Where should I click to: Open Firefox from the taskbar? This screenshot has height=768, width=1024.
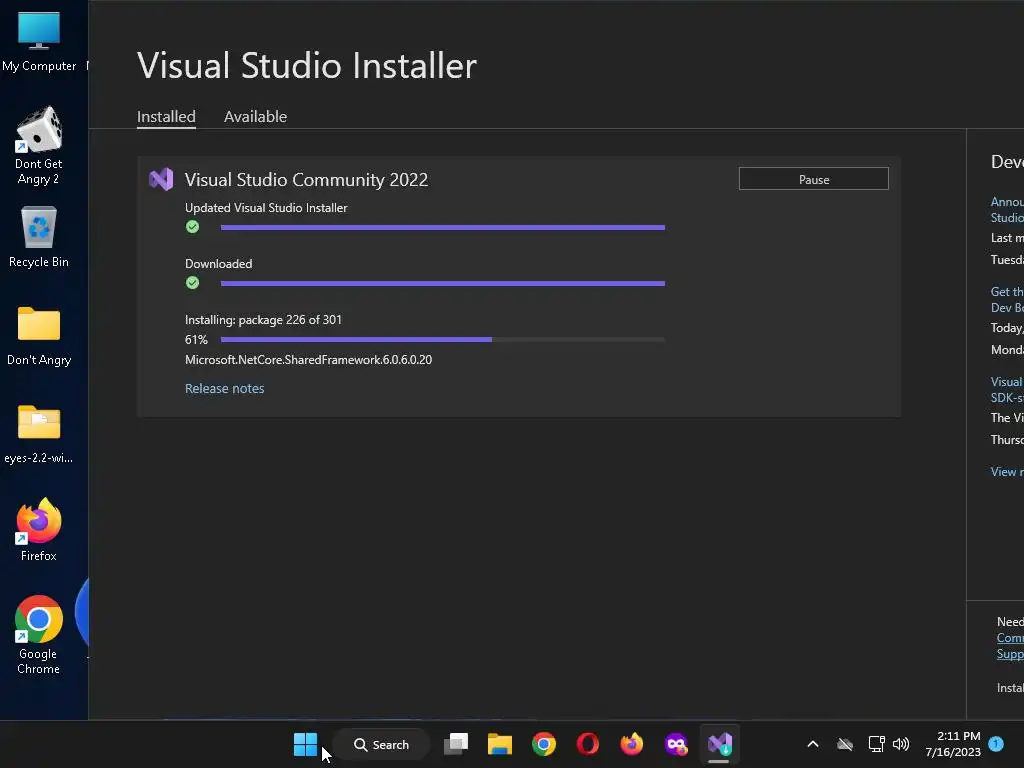click(x=632, y=744)
